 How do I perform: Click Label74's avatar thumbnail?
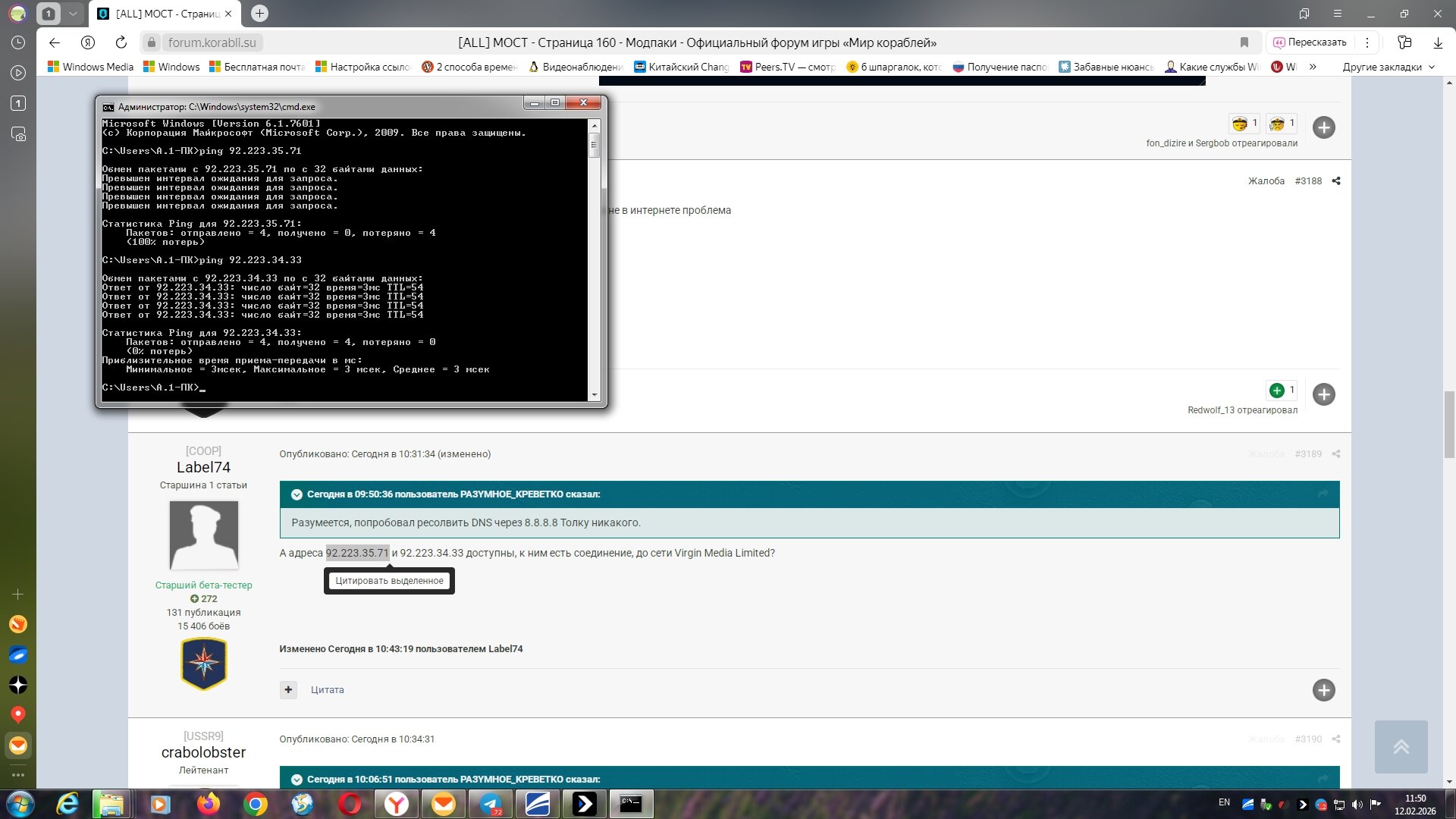tap(203, 535)
